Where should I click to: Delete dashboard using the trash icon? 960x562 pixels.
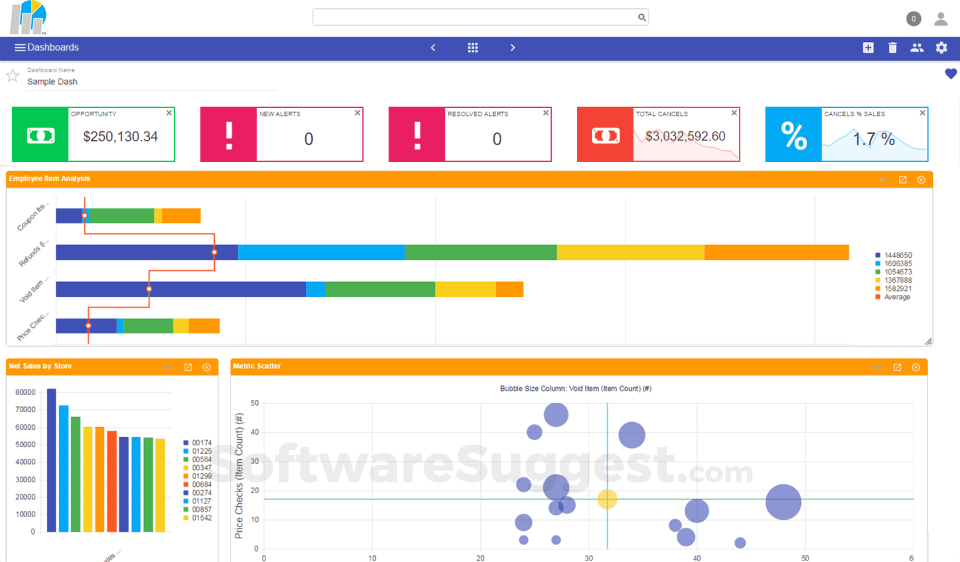pos(892,47)
